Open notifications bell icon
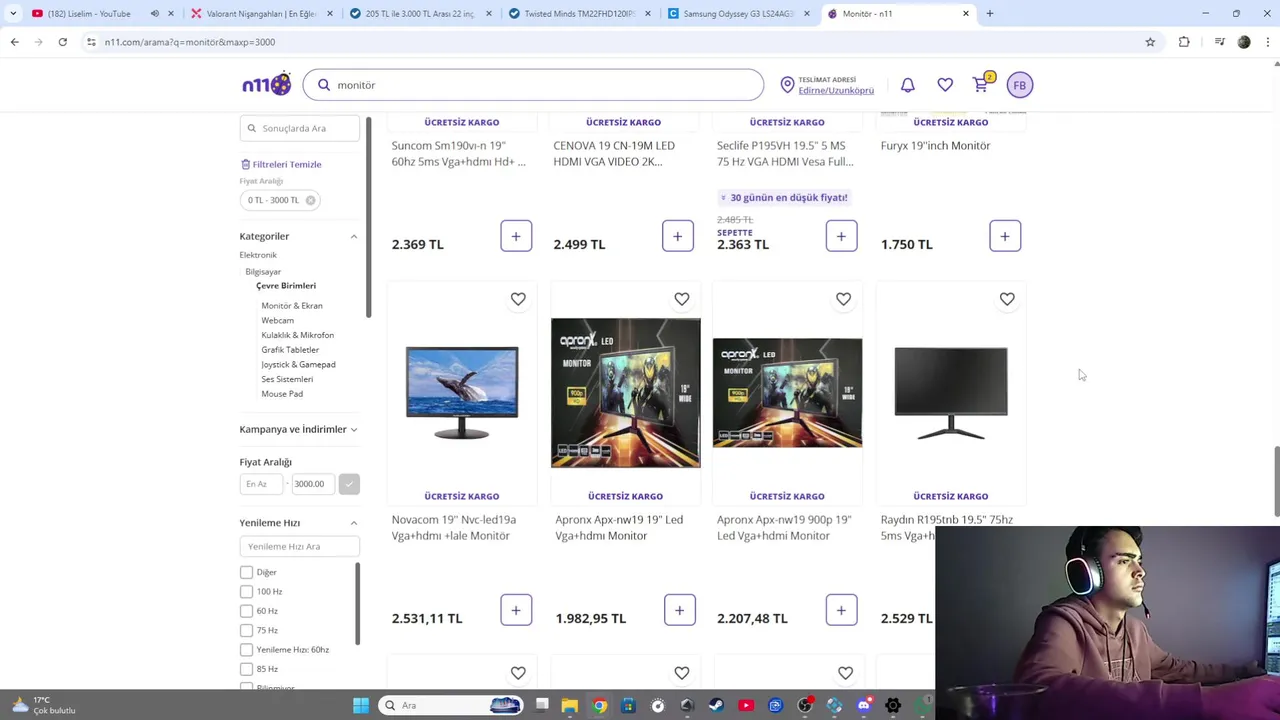1280x720 pixels. (x=908, y=85)
